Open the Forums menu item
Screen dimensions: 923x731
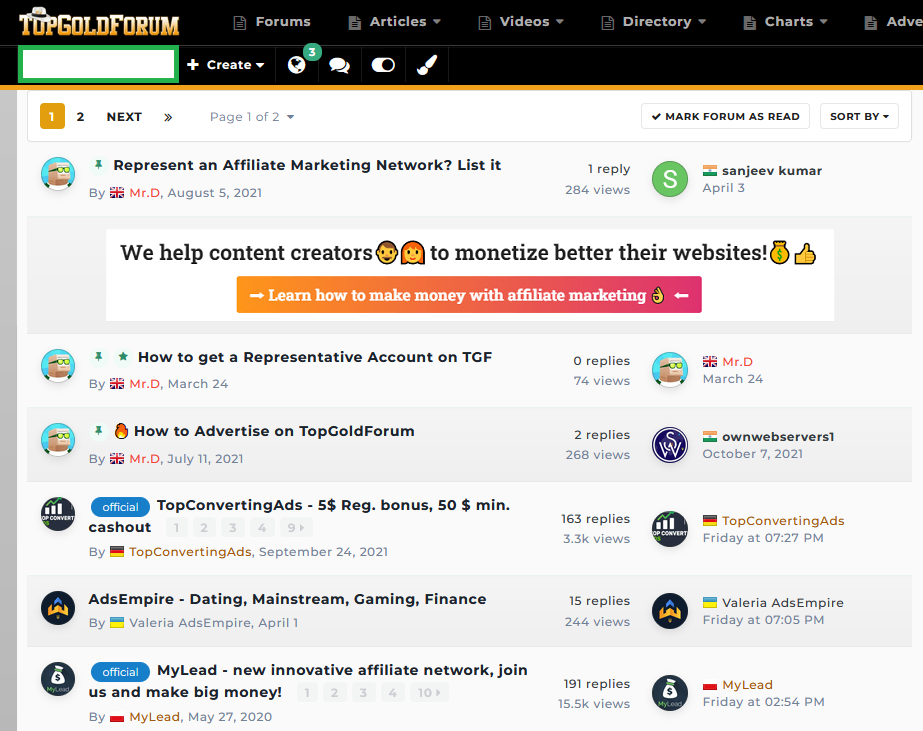point(272,22)
